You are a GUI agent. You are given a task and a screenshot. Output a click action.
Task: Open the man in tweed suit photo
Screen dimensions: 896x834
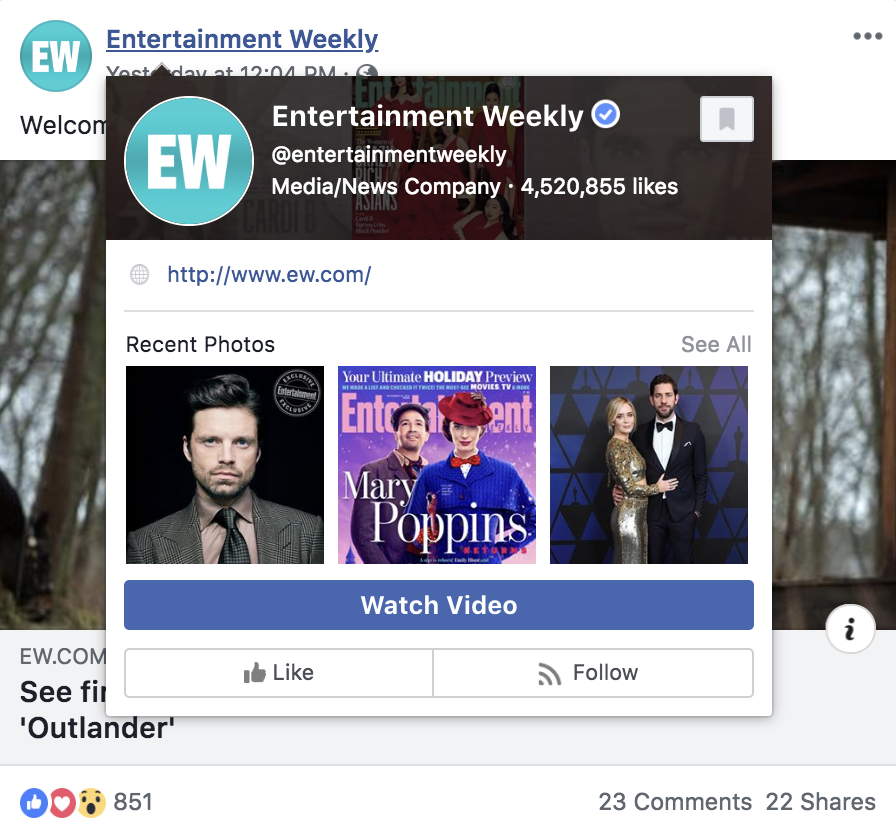(225, 465)
